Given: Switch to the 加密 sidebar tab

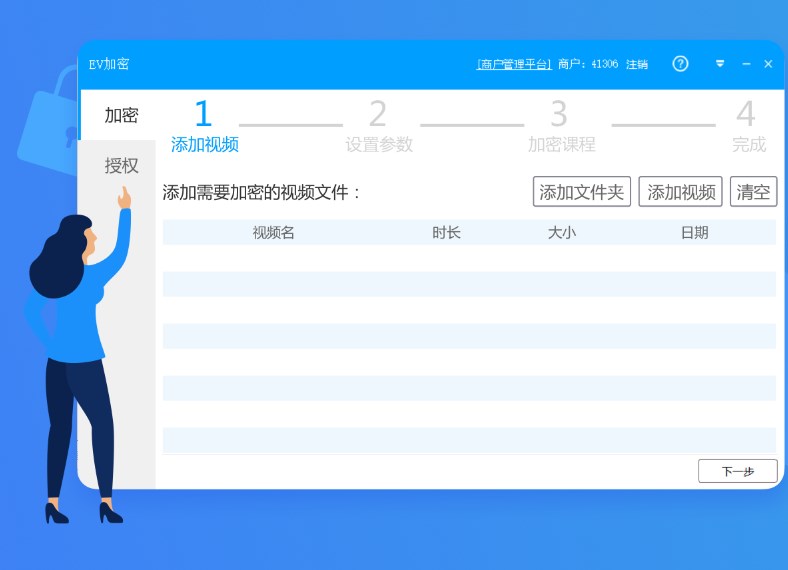Looking at the screenshot, I should 121,115.
